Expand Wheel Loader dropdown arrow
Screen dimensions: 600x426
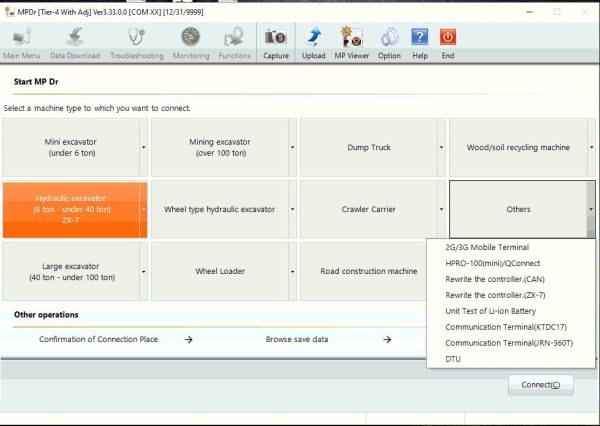[x=292, y=271]
